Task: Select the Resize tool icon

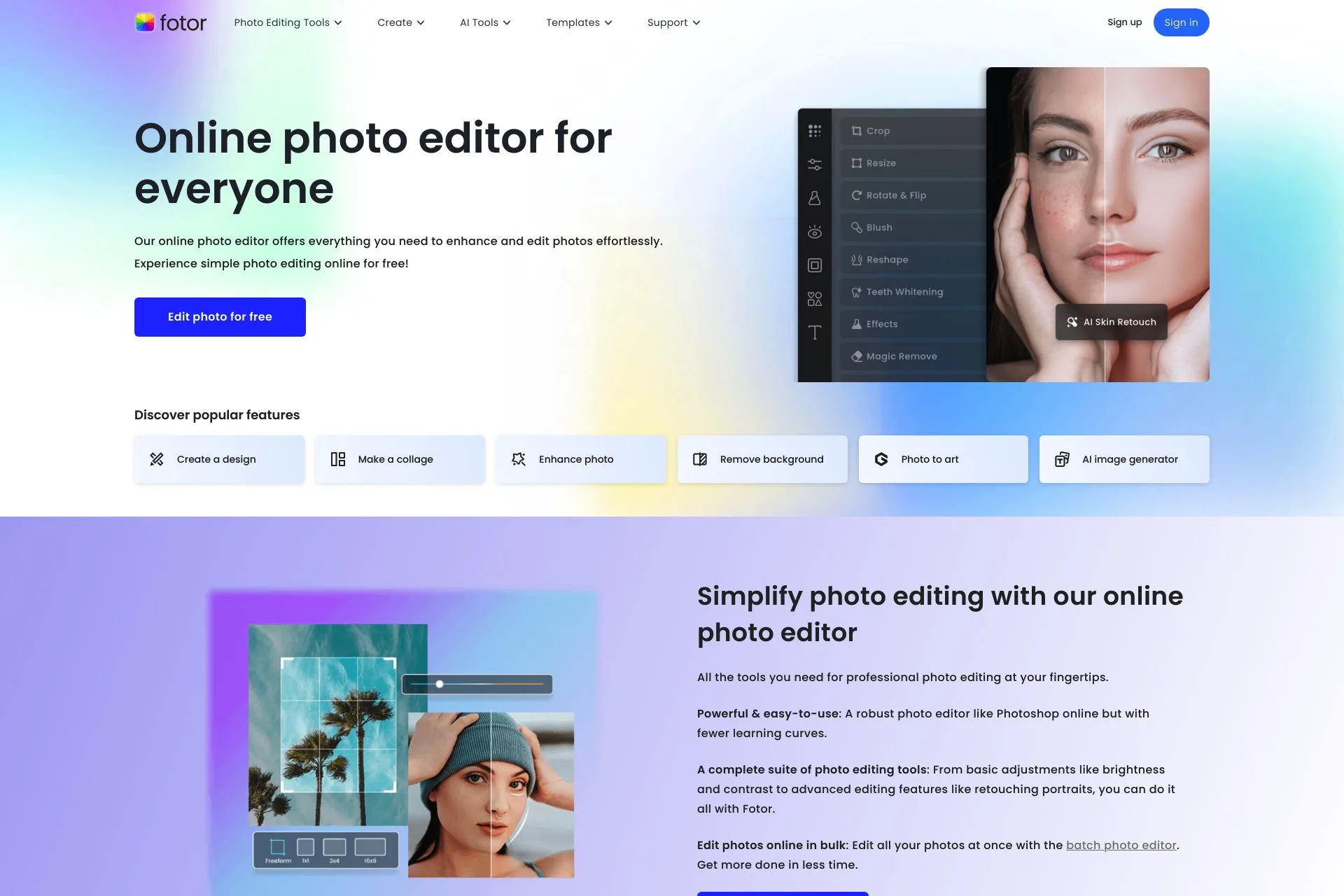Action: (856, 163)
